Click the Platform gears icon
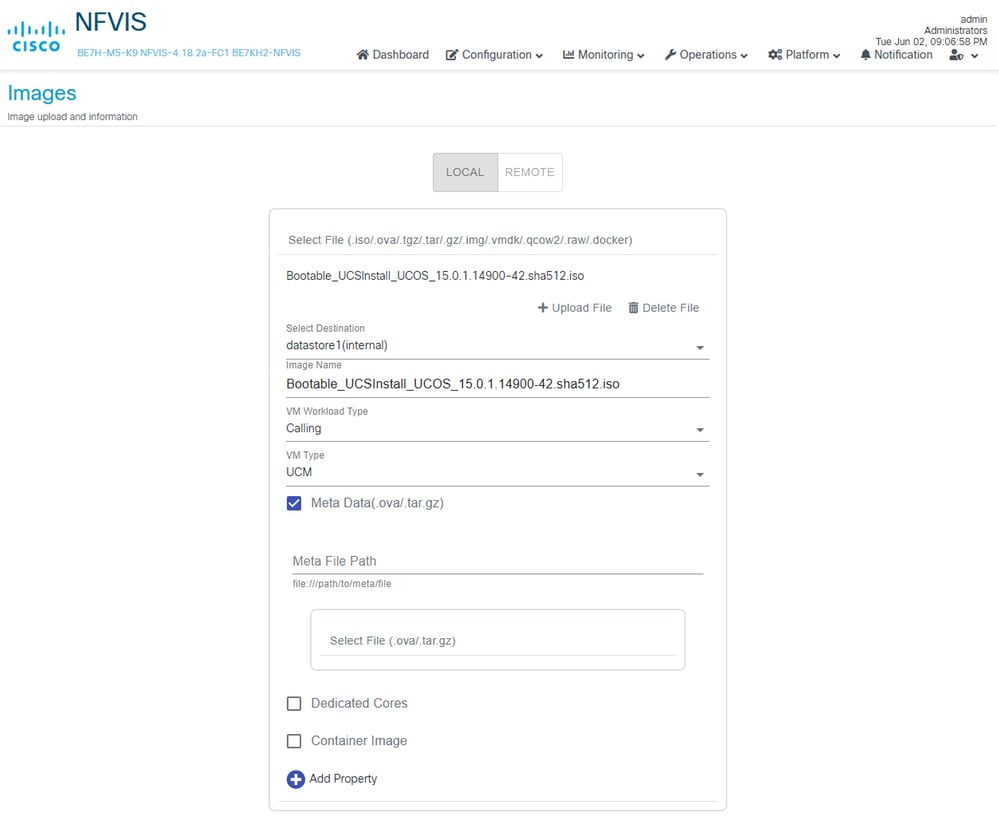 pos(775,55)
